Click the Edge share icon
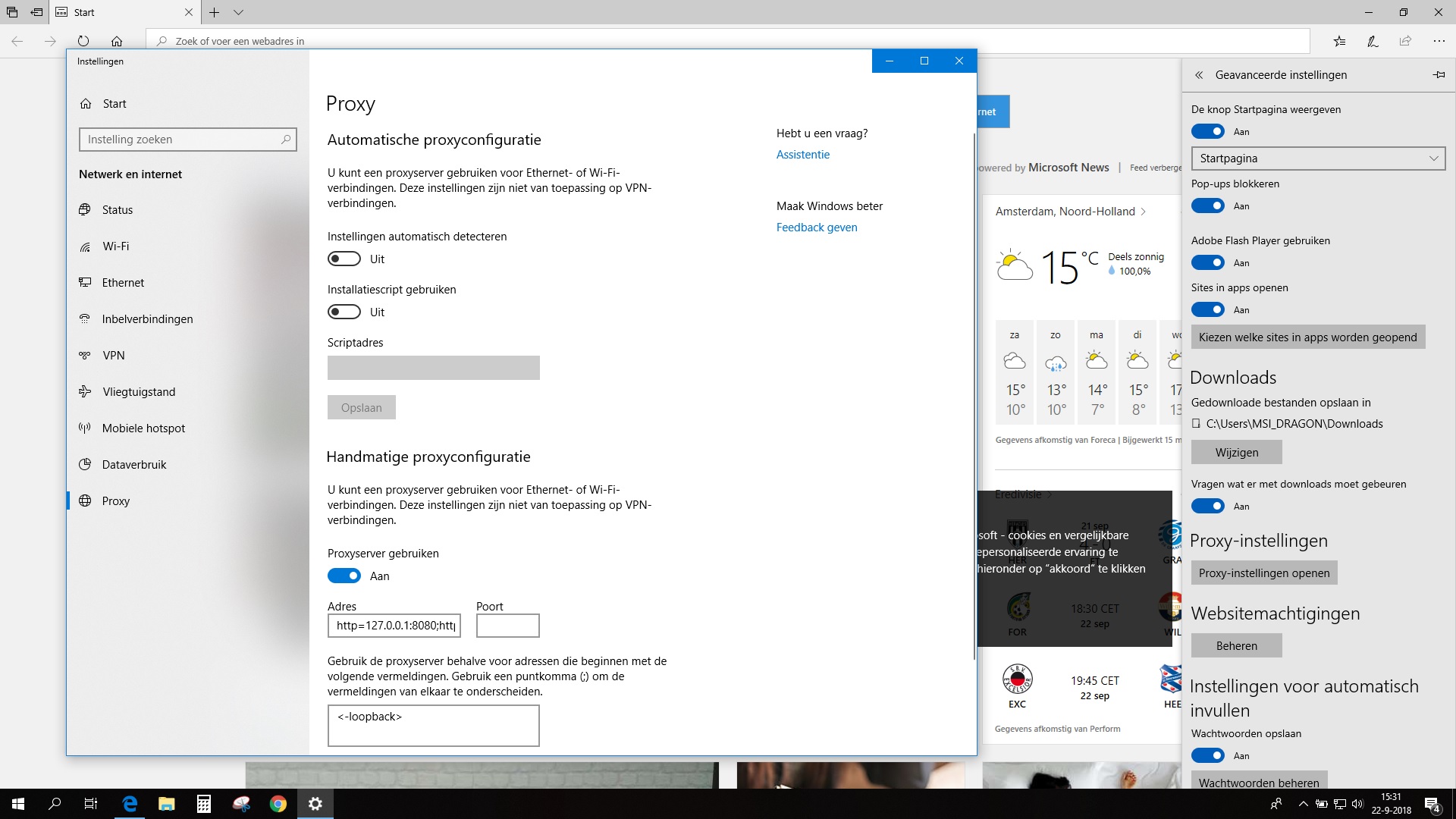This screenshot has width=1456, height=819. [x=1405, y=41]
